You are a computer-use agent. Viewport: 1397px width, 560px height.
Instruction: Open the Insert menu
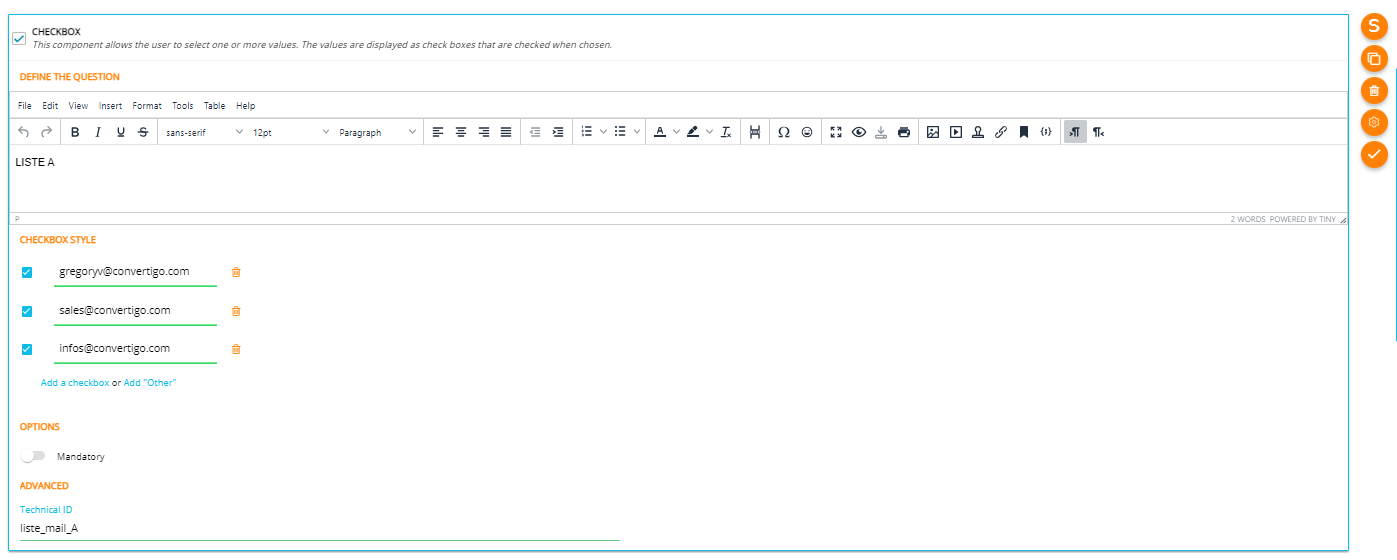coord(110,106)
